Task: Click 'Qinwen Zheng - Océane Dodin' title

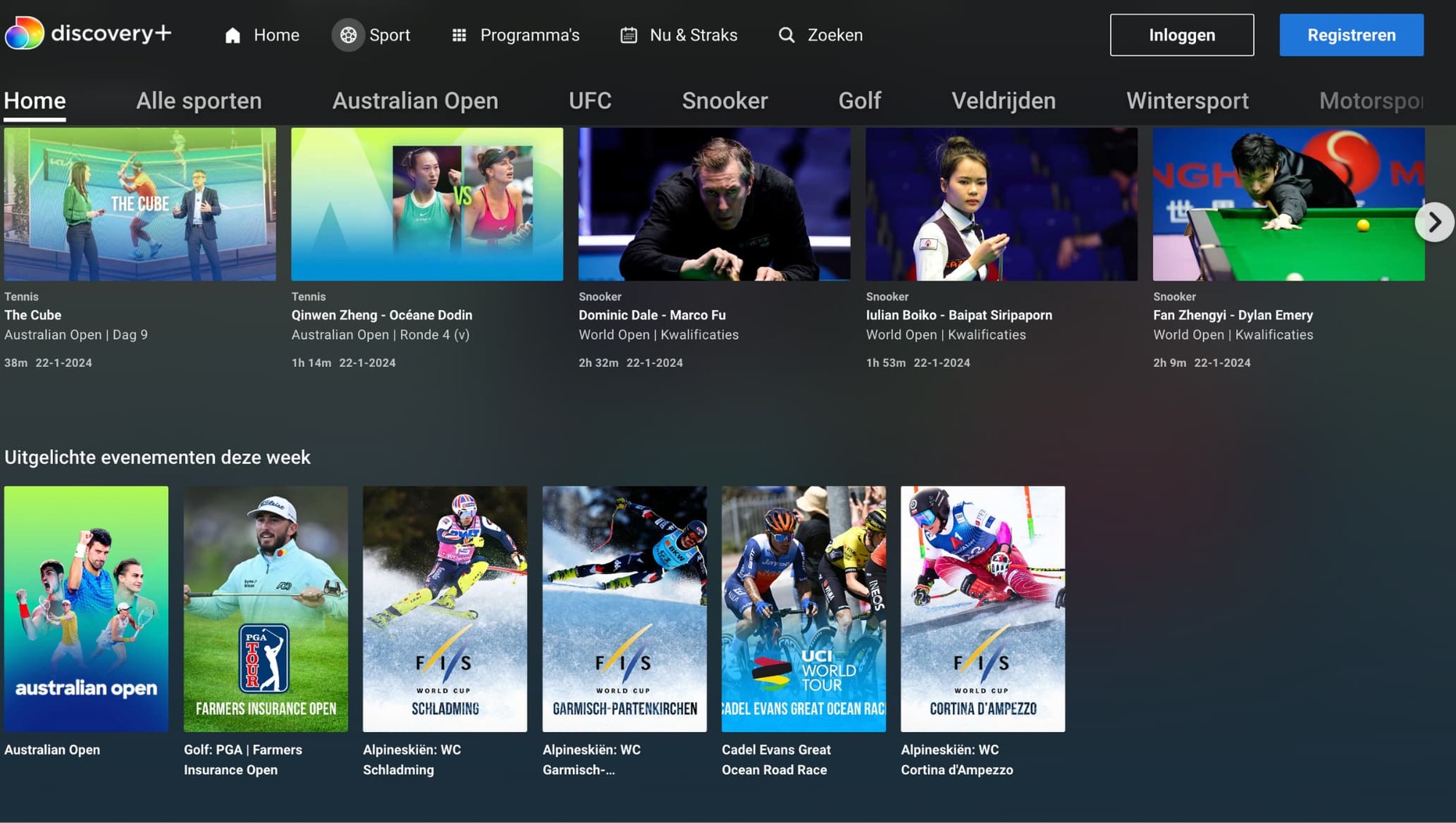Action: pyautogui.click(x=381, y=315)
